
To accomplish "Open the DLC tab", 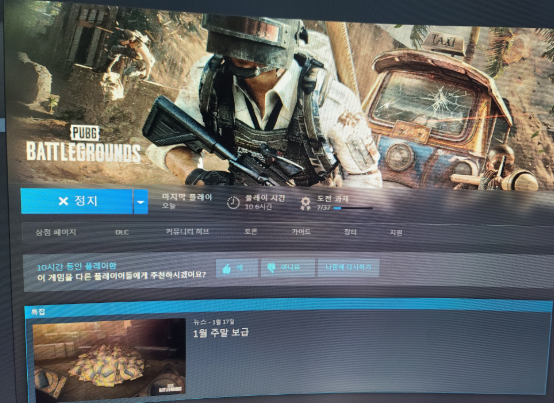I will [122, 232].
